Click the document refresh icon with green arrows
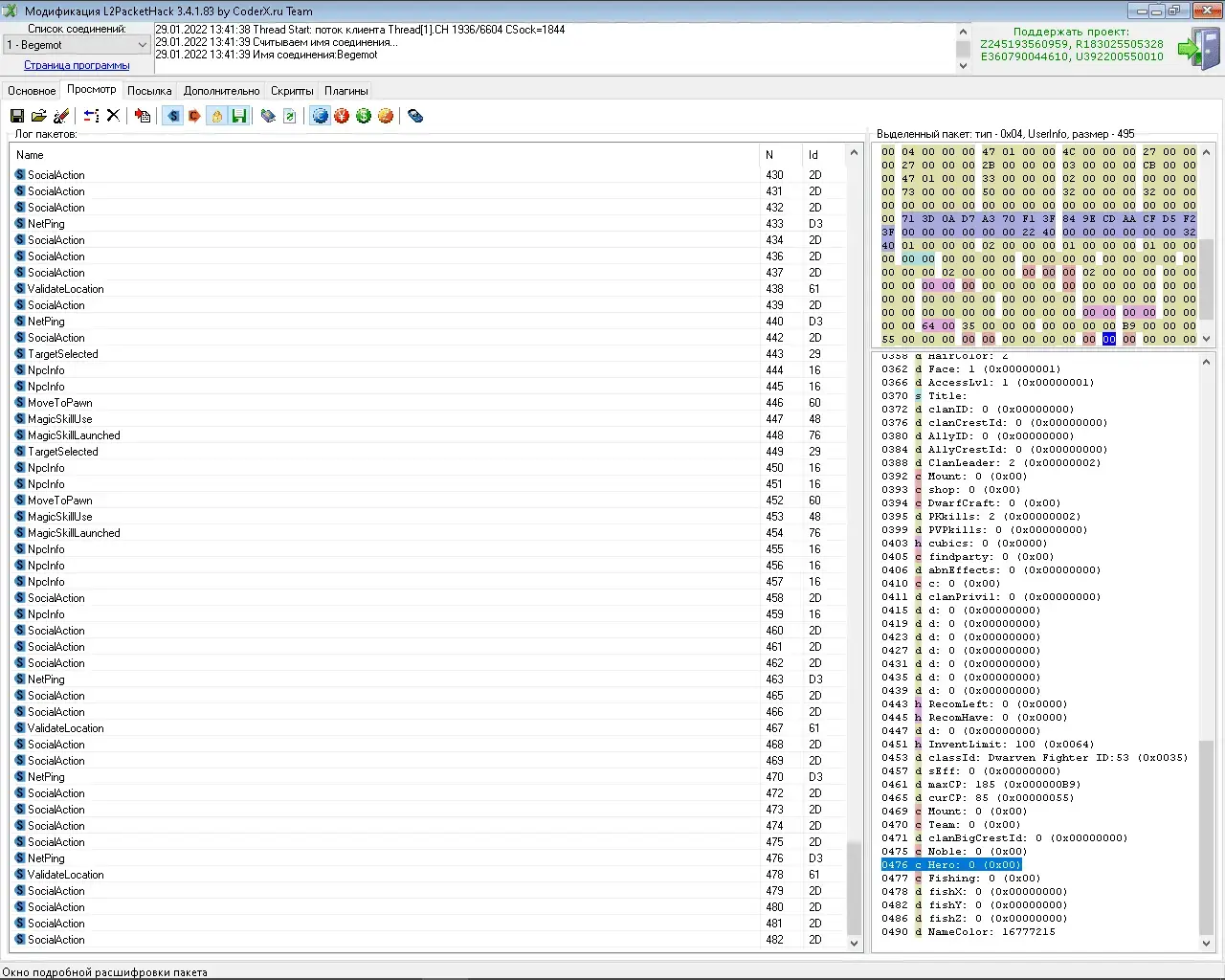This screenshot has height=980, width=1225. pyautogui.click(x=290, y=116)
